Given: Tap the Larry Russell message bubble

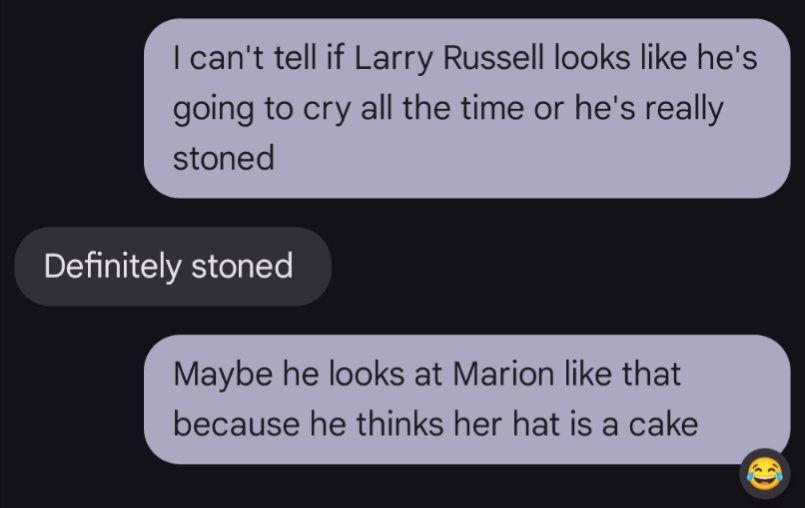Looking at the screenshot, I should pyautogui.click(x=467, y=108).
